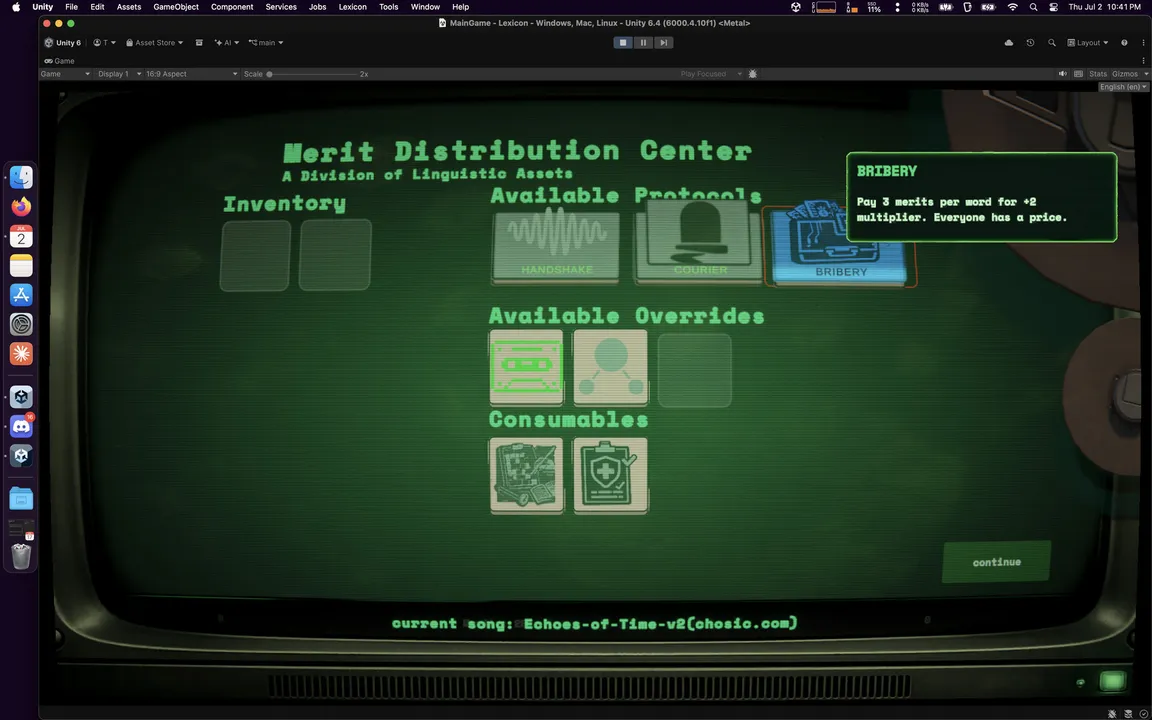Open the Window menu

pyautogui.click(x=425, y=7)
